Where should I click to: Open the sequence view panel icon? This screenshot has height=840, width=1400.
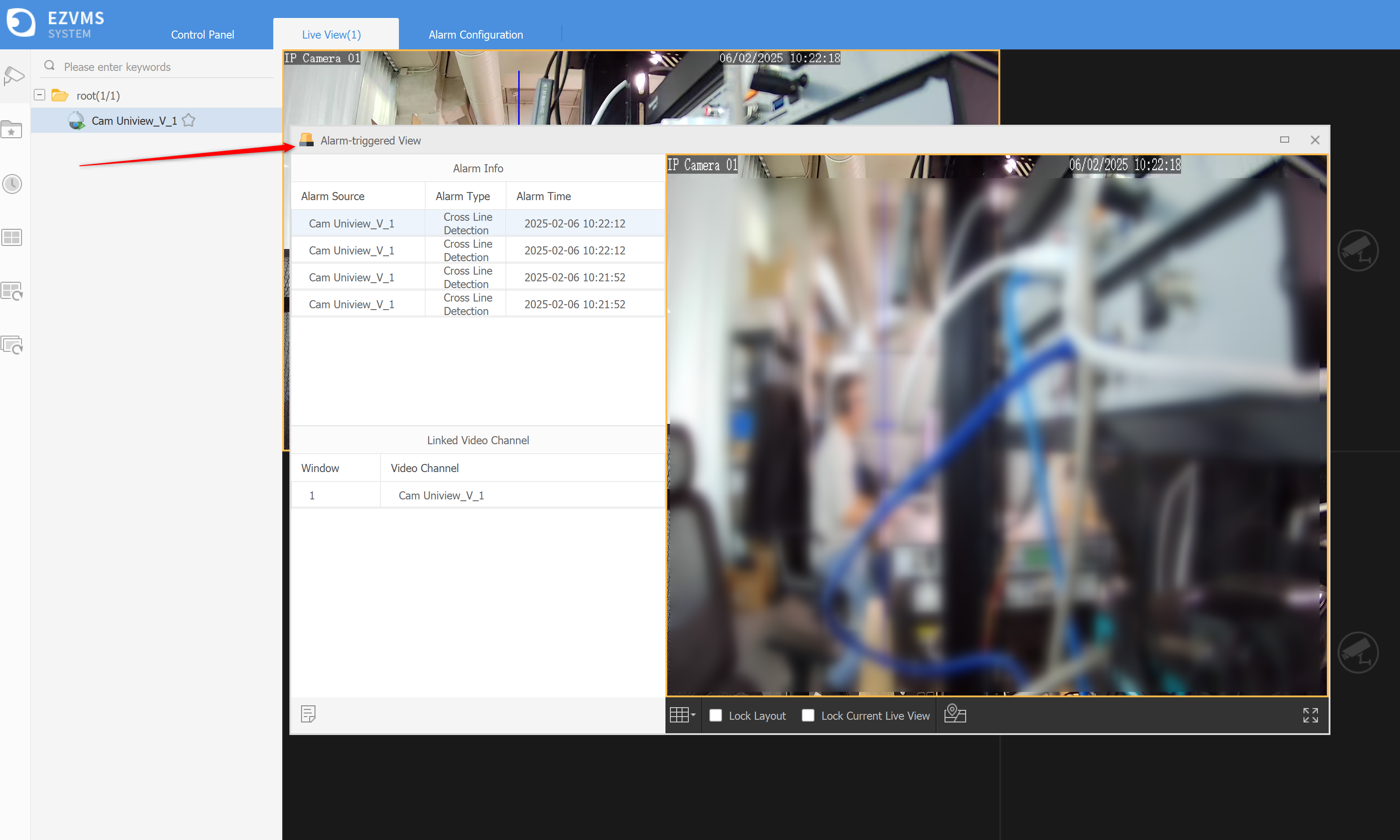click(11, 290)
